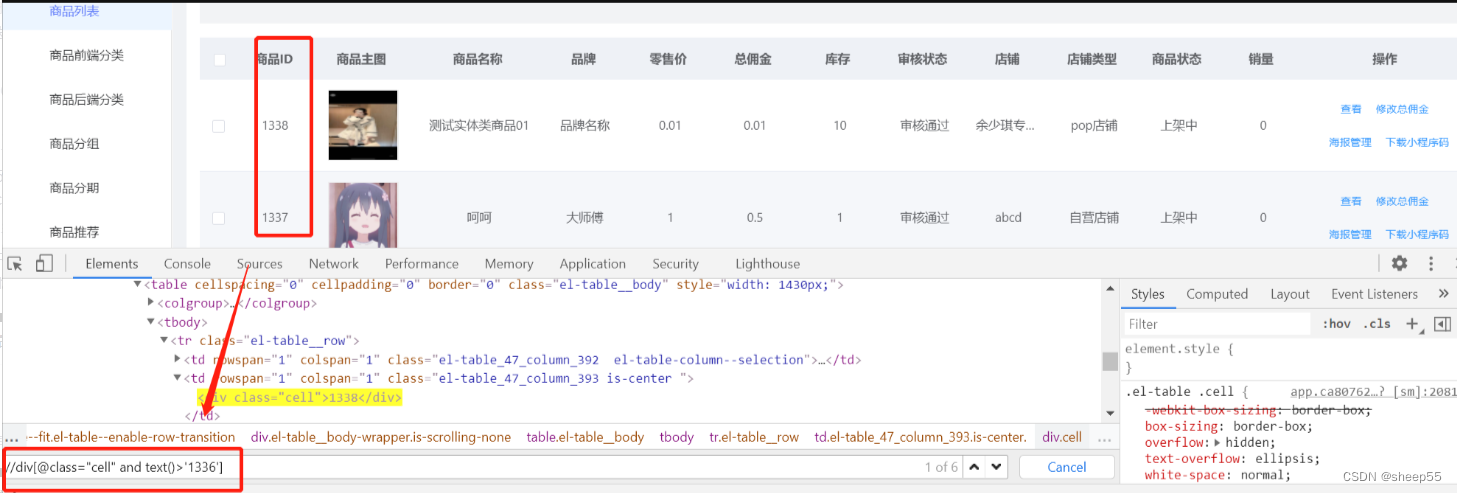1457x493 pixels.
Task: Switch to the Elements tab
Action: coord(112,264)
